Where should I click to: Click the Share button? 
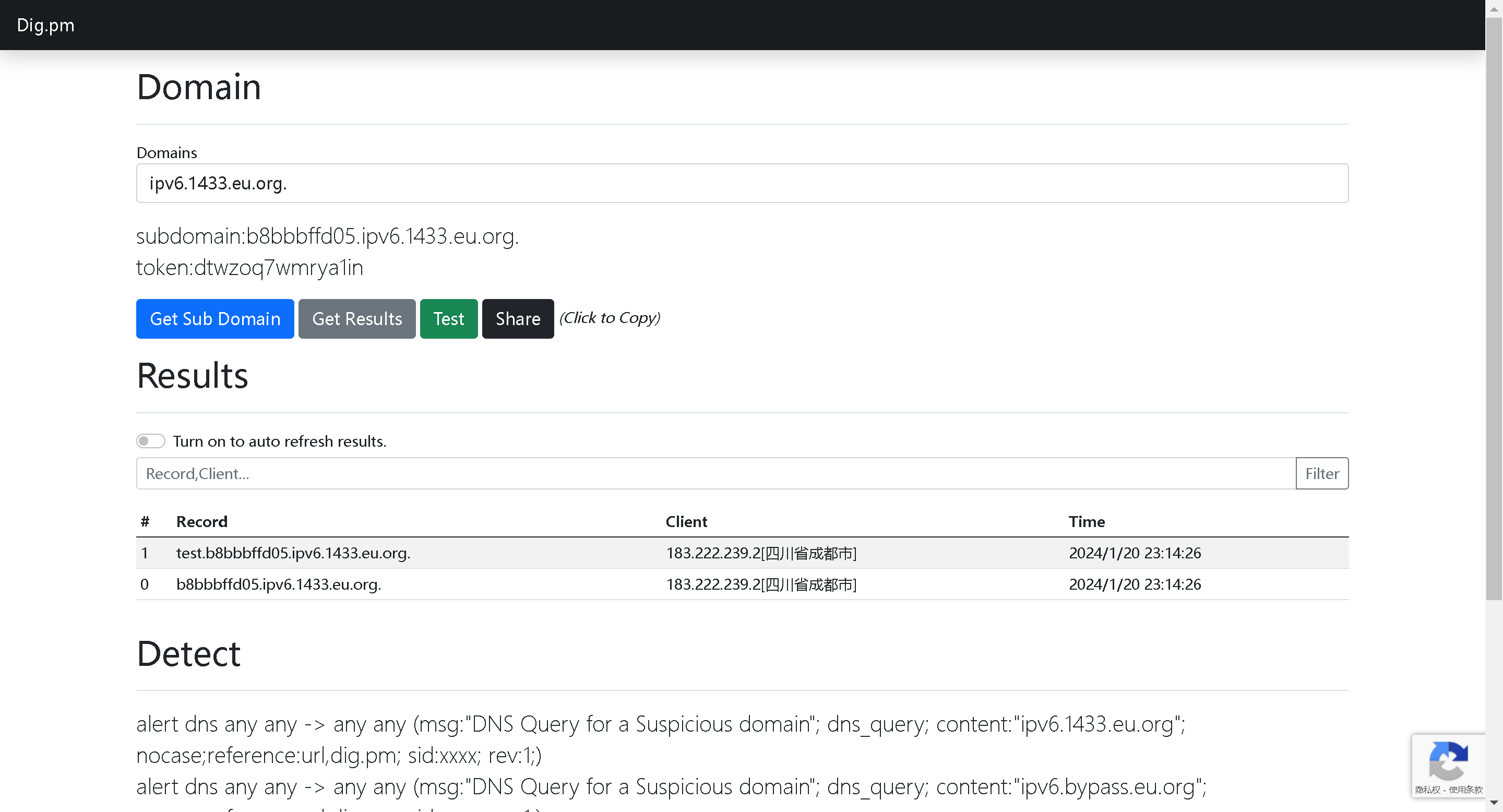click(x=518, y=318)
